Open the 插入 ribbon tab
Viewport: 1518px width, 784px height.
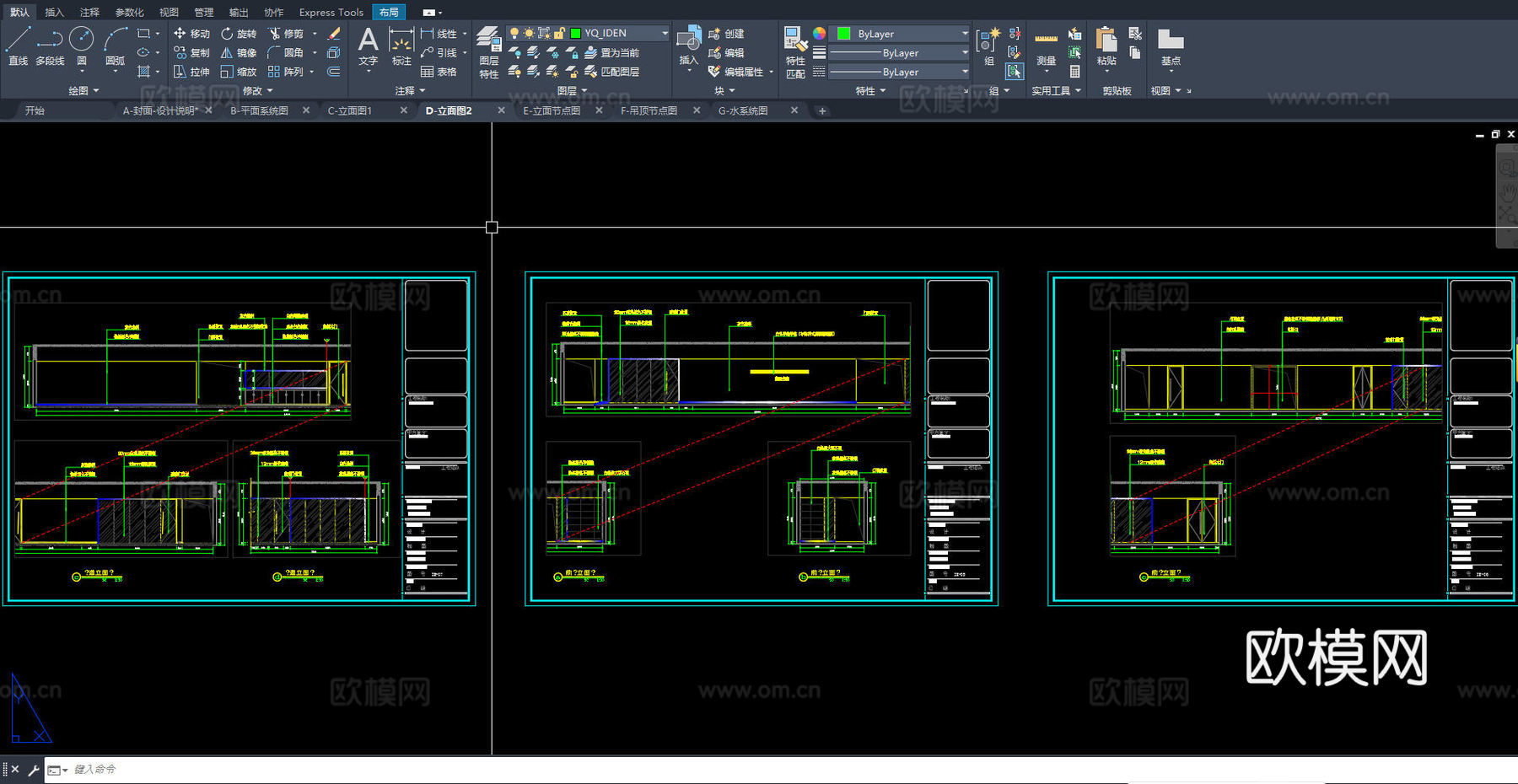click(x=54, y=12)
